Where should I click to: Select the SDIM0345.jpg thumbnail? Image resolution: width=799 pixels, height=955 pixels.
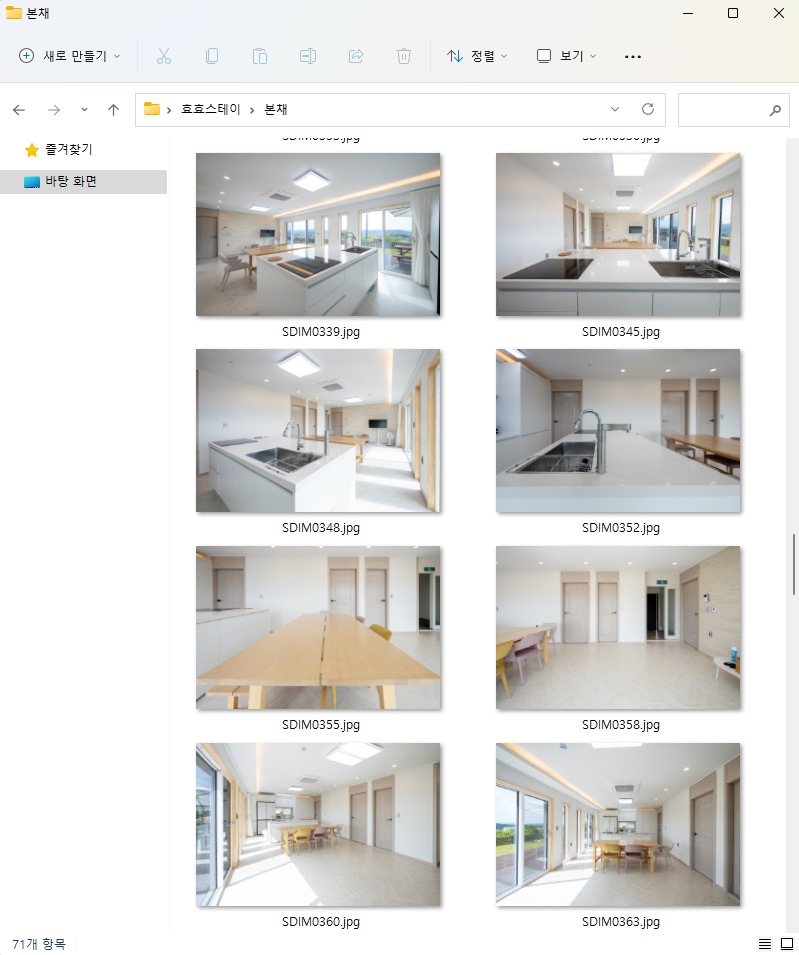pos(618,234)
